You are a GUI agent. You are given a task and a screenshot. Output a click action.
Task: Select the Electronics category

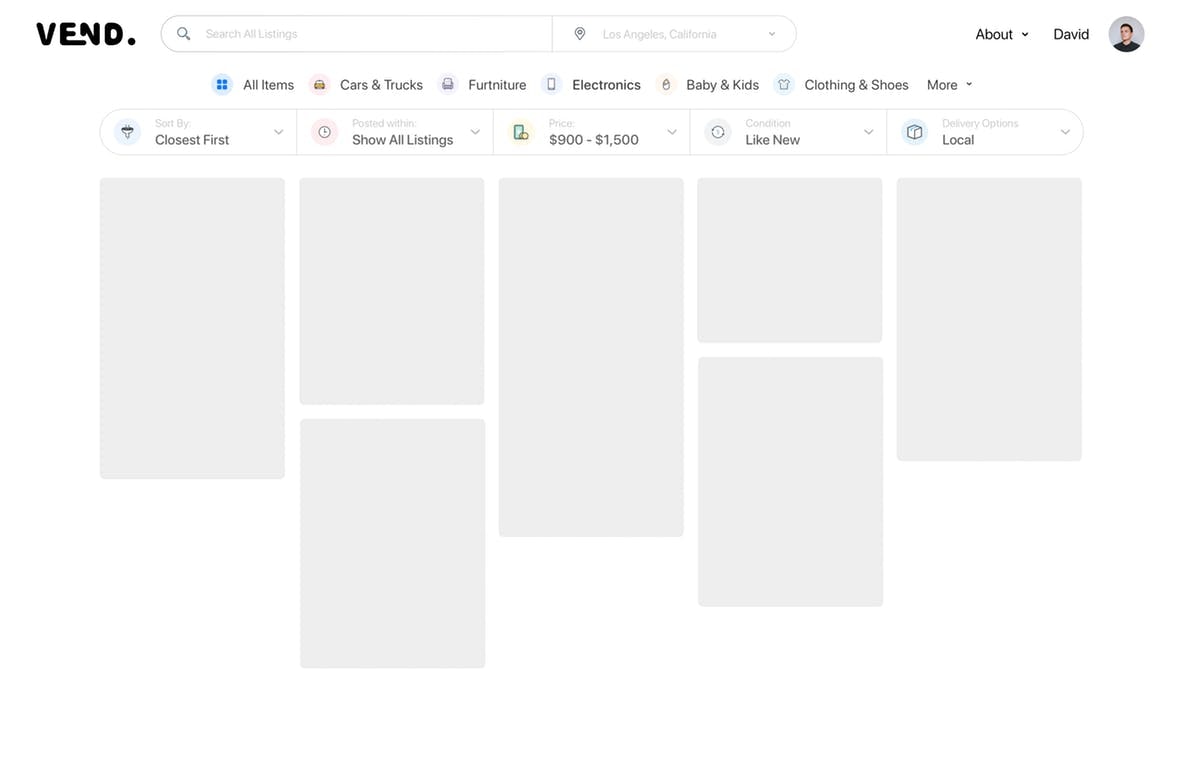click(x=592, y=84)
